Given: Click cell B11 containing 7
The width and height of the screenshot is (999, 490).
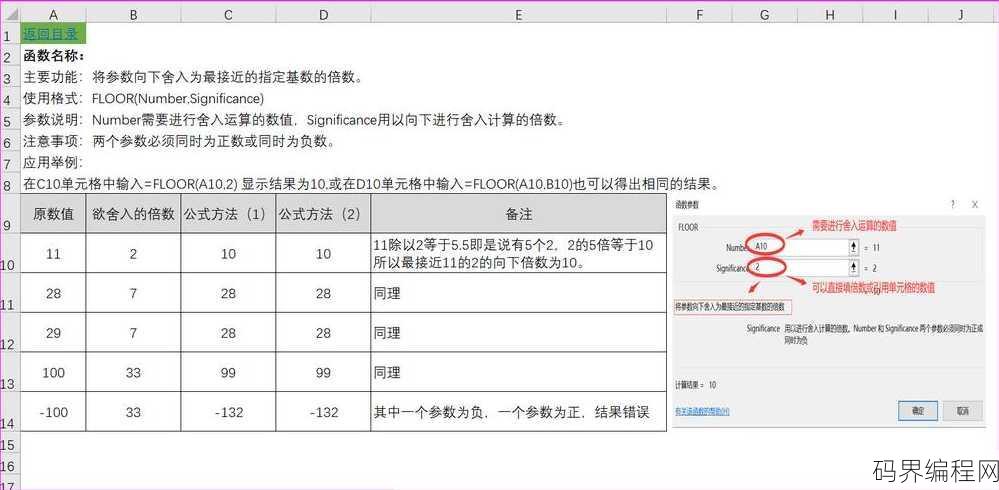Looking at the screenshot, I should tap(133, 293).
